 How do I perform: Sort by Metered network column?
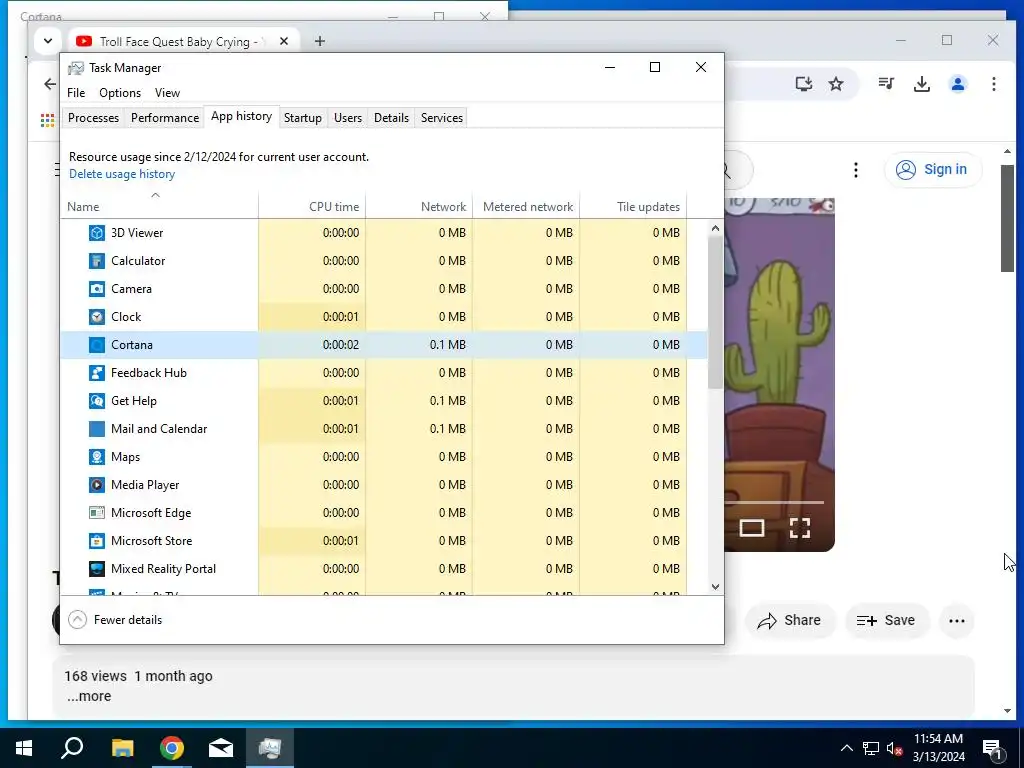[x=526, y=206]
